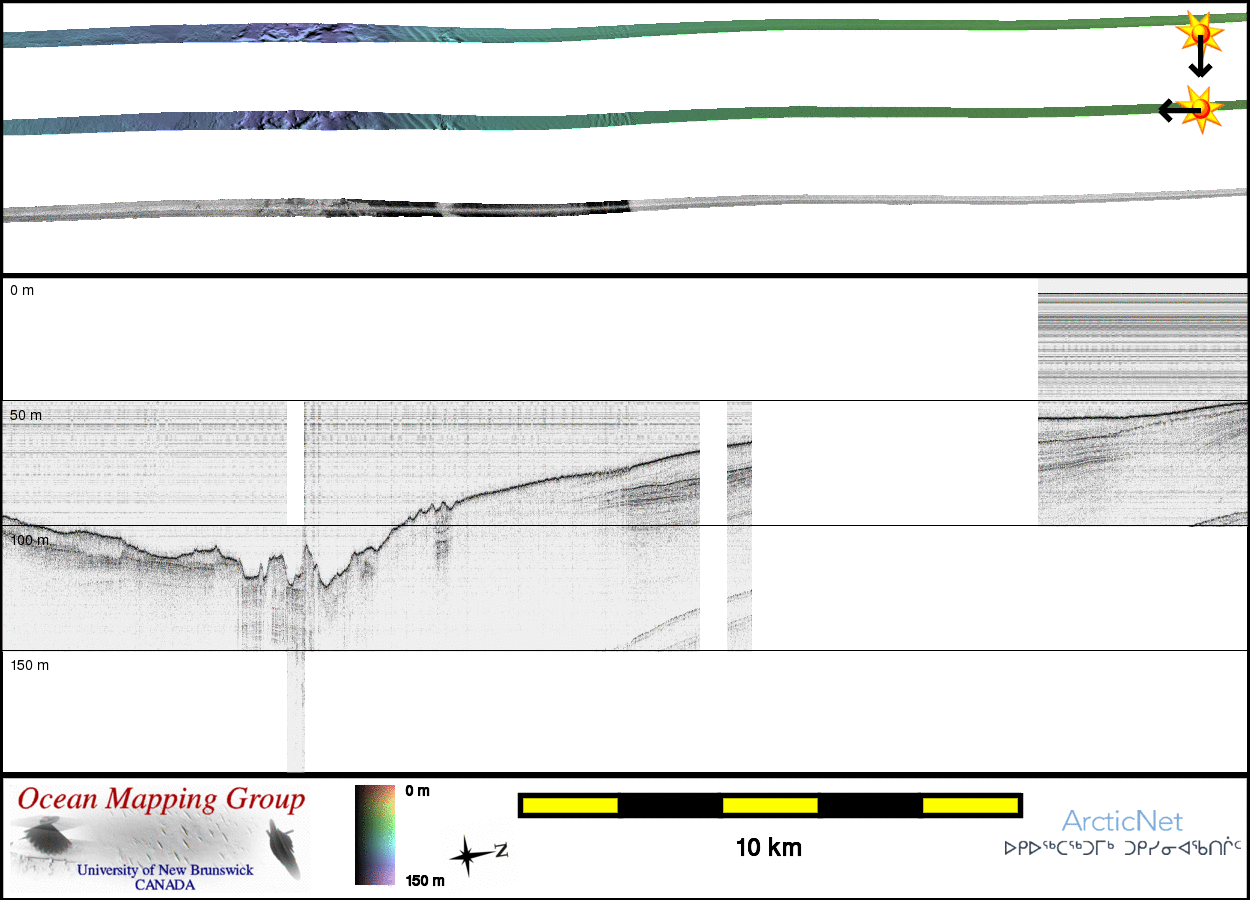Click the 10 km scale bar label
1250x900 pixels.
coord(768,849)
